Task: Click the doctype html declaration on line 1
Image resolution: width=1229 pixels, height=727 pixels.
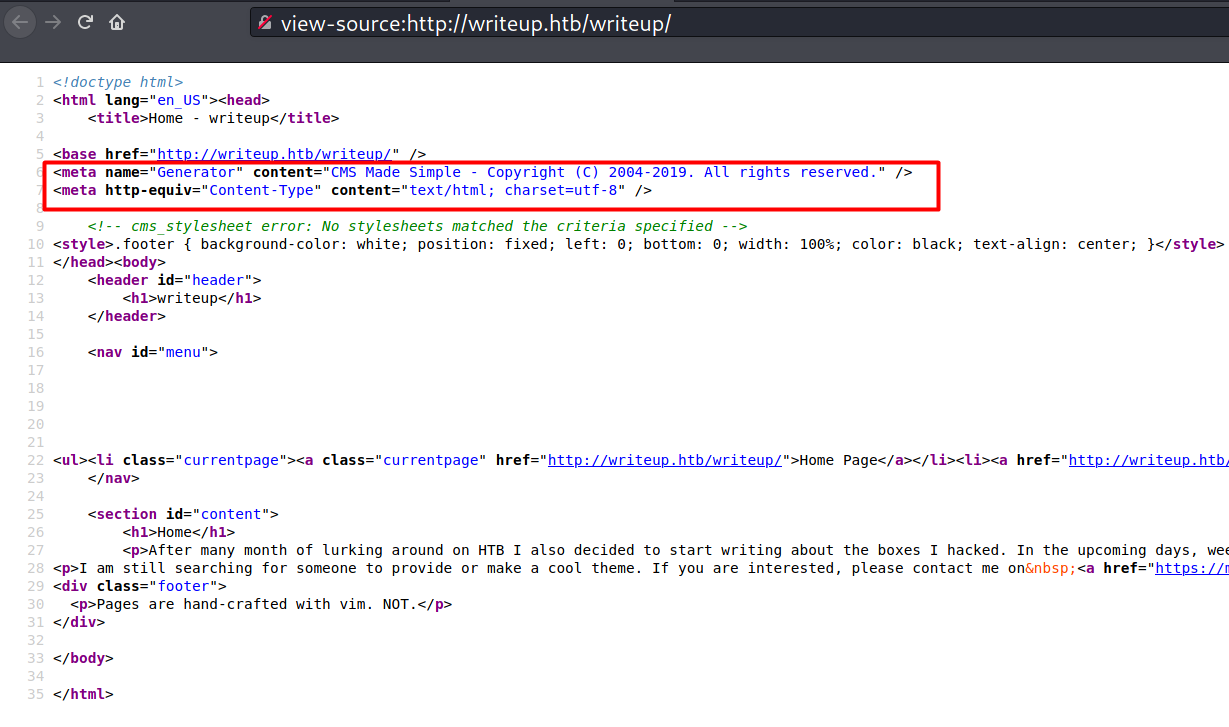Action: click(x=118, y=82)
